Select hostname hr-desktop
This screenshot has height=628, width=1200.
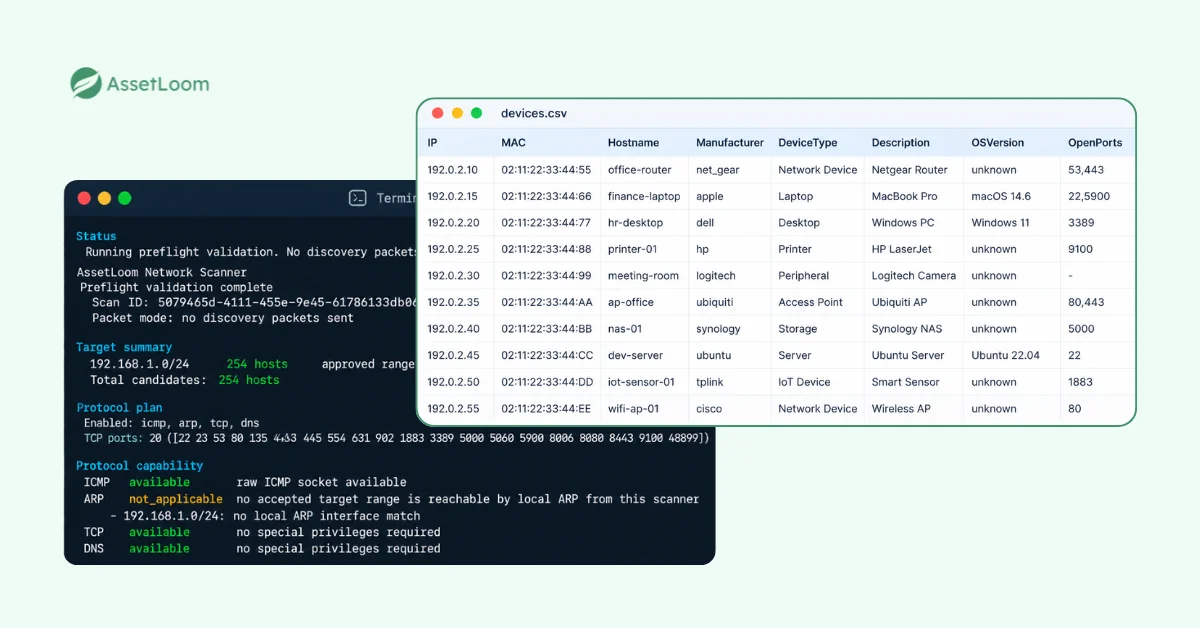tap(635, 223)
